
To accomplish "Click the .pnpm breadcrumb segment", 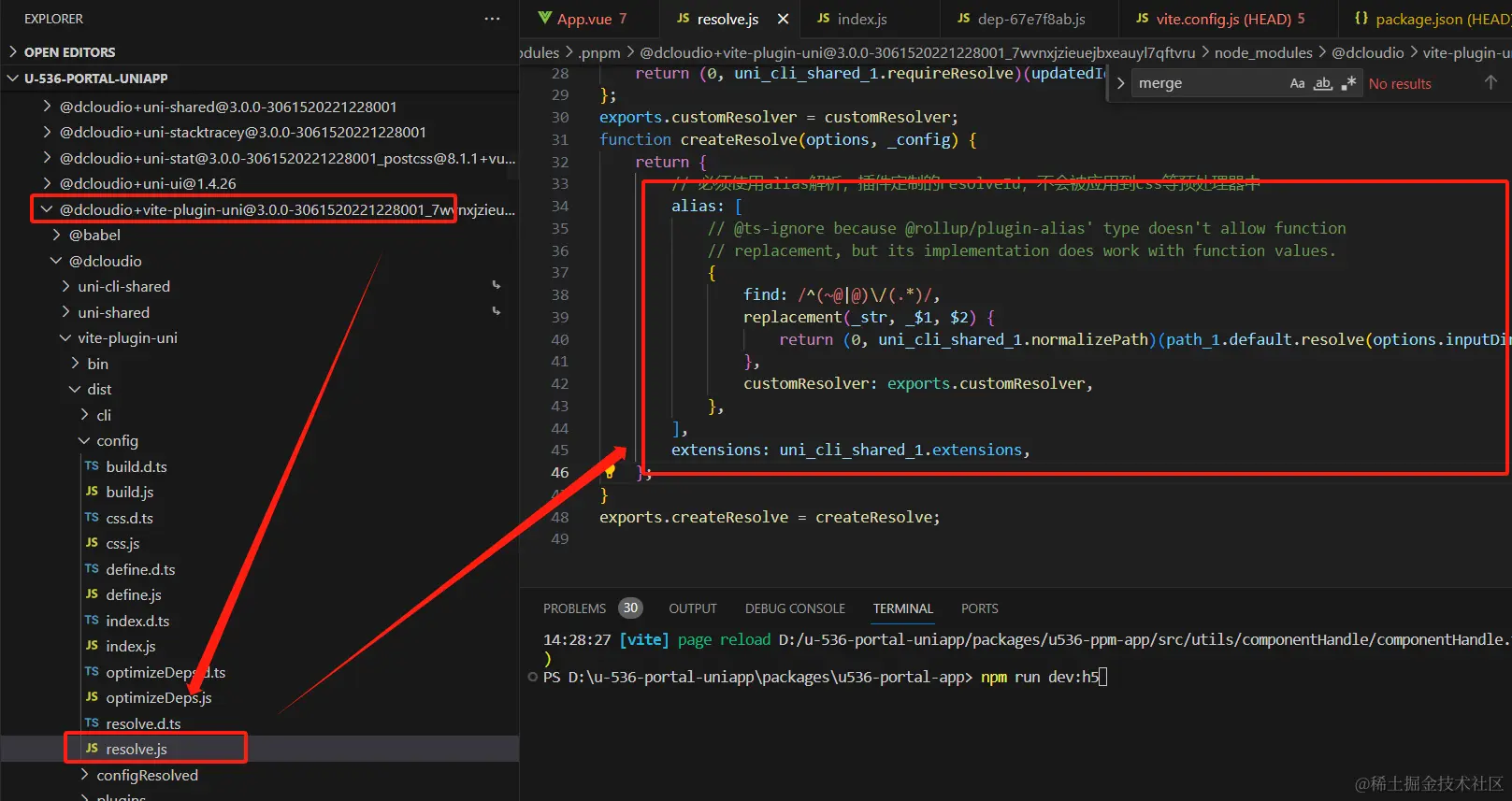I will [x=599, y=52].
